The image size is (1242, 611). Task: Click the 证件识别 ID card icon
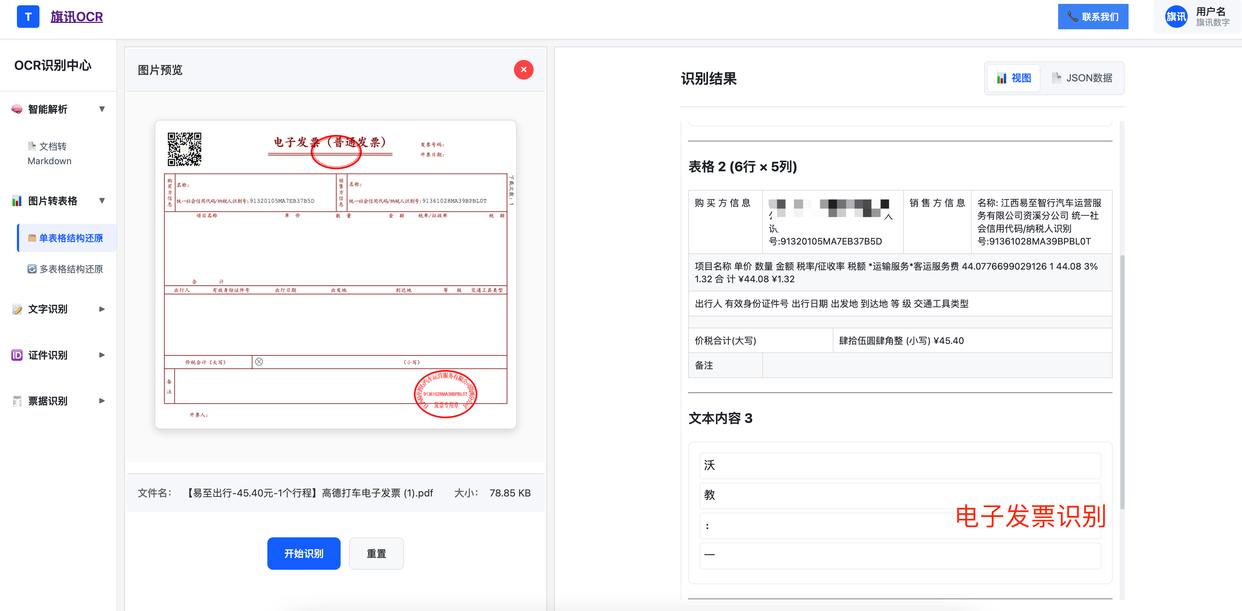point(17,355)
